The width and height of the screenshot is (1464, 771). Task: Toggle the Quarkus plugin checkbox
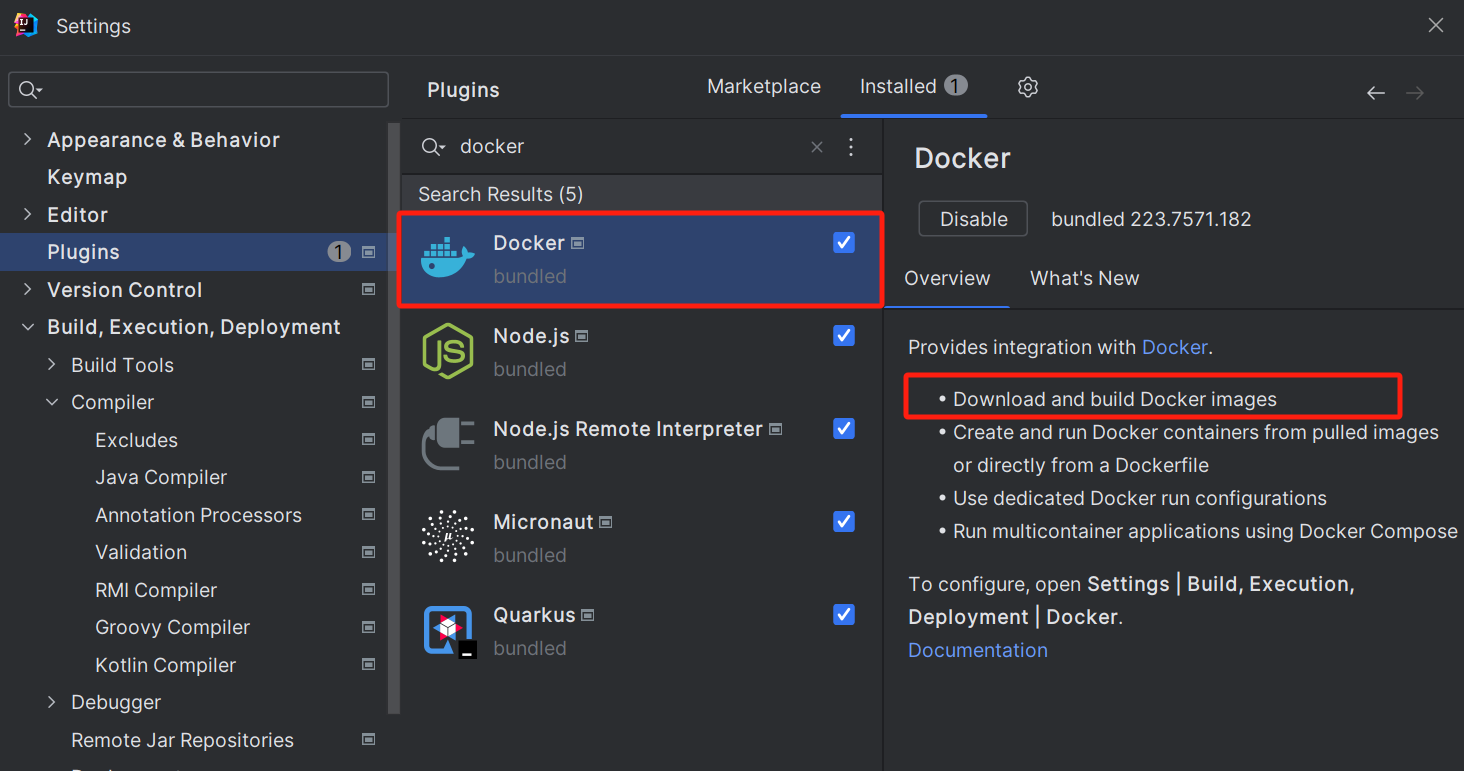pos(844,614)
